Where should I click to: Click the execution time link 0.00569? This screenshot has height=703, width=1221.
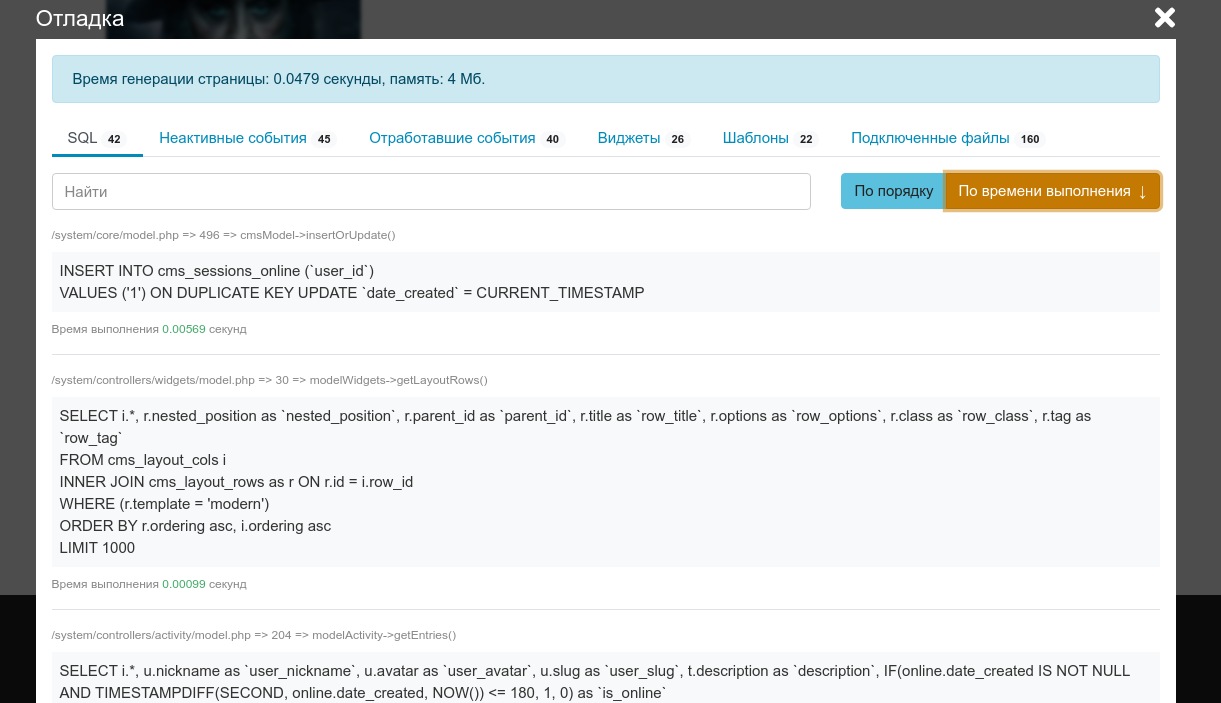[x=184, y=329]
